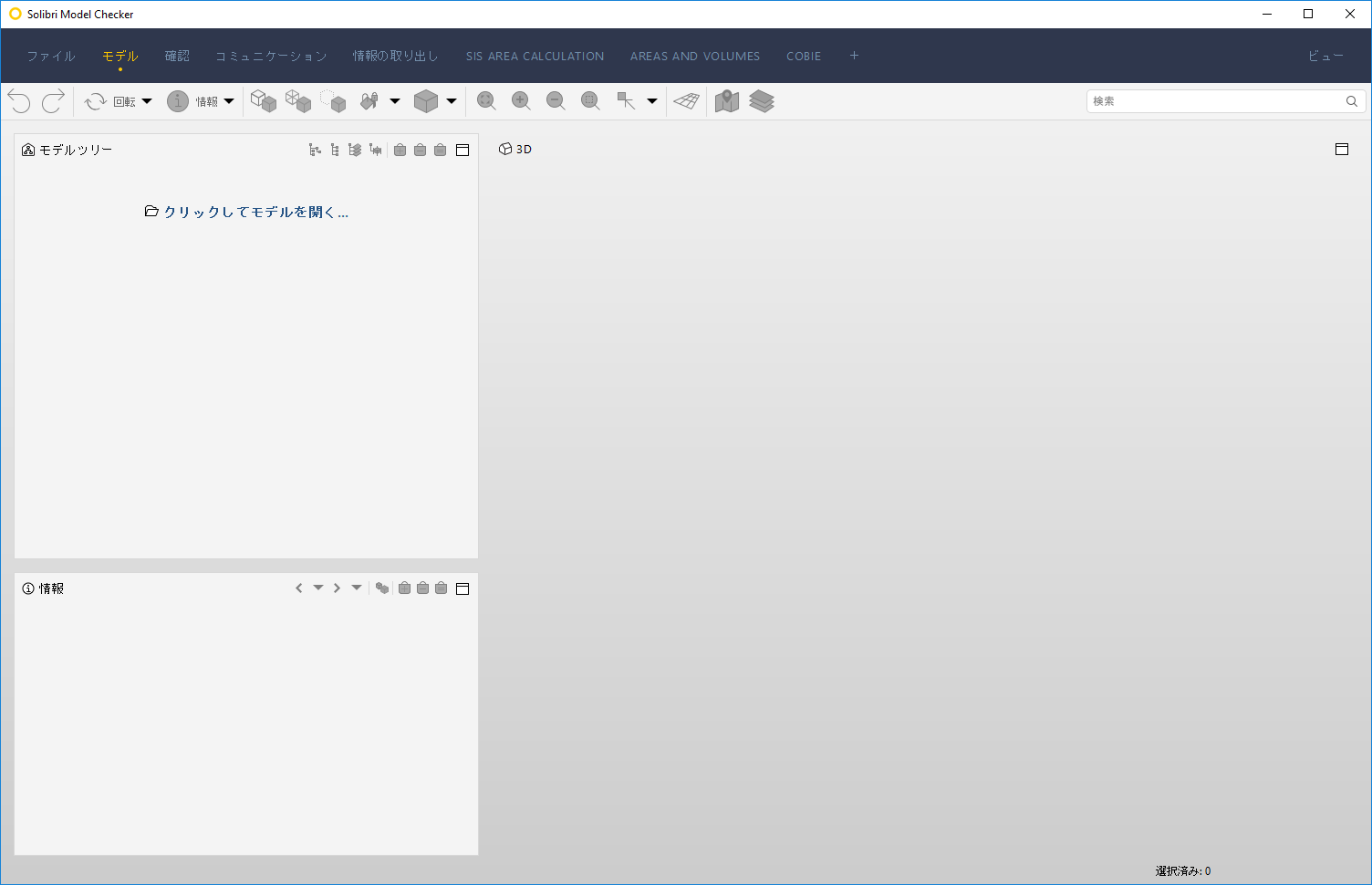Click the モデルツリー panel title
The width and height of the screenshot is (1372, 885).
[76, 150]
